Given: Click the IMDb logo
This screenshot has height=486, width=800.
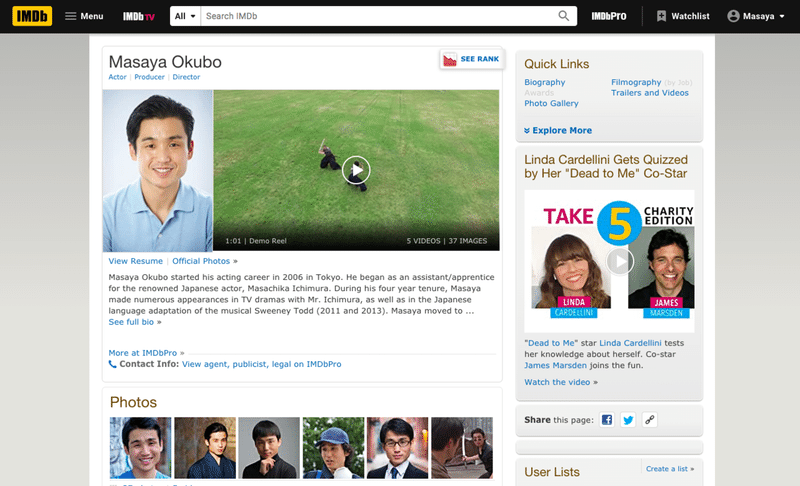Looking at the screenshot, I should click(x=32, y=16).
